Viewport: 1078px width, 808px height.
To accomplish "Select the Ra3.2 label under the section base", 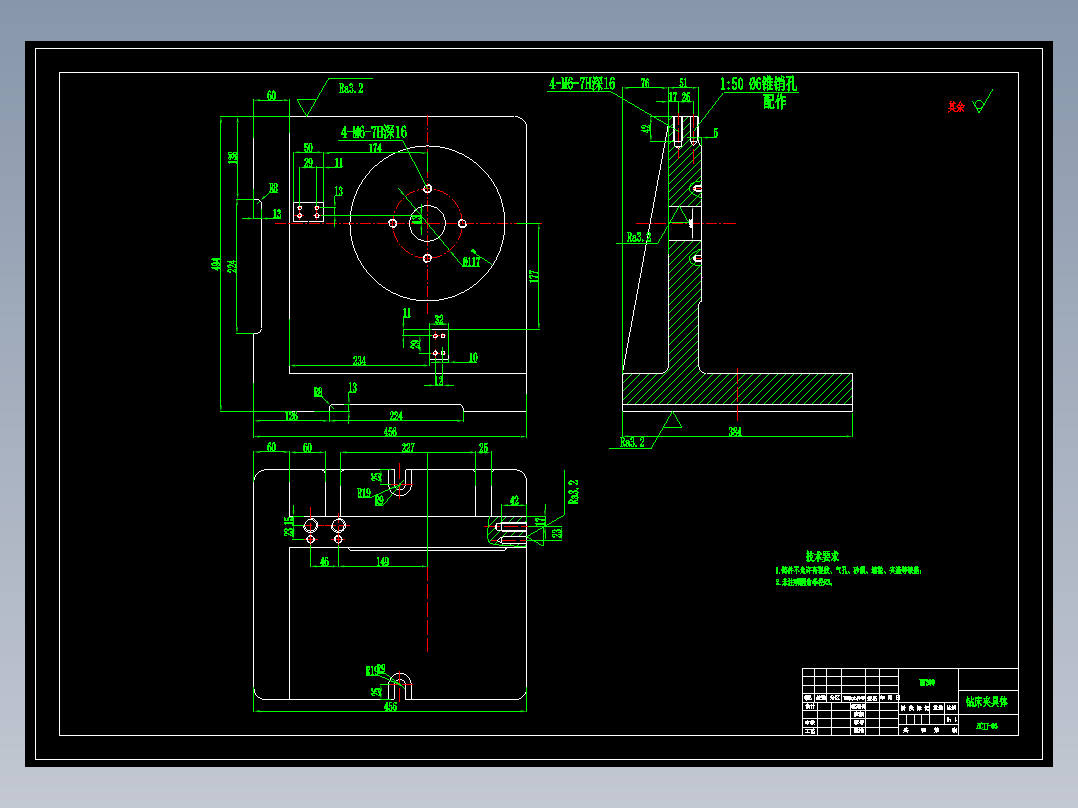I will pos(632,442).
